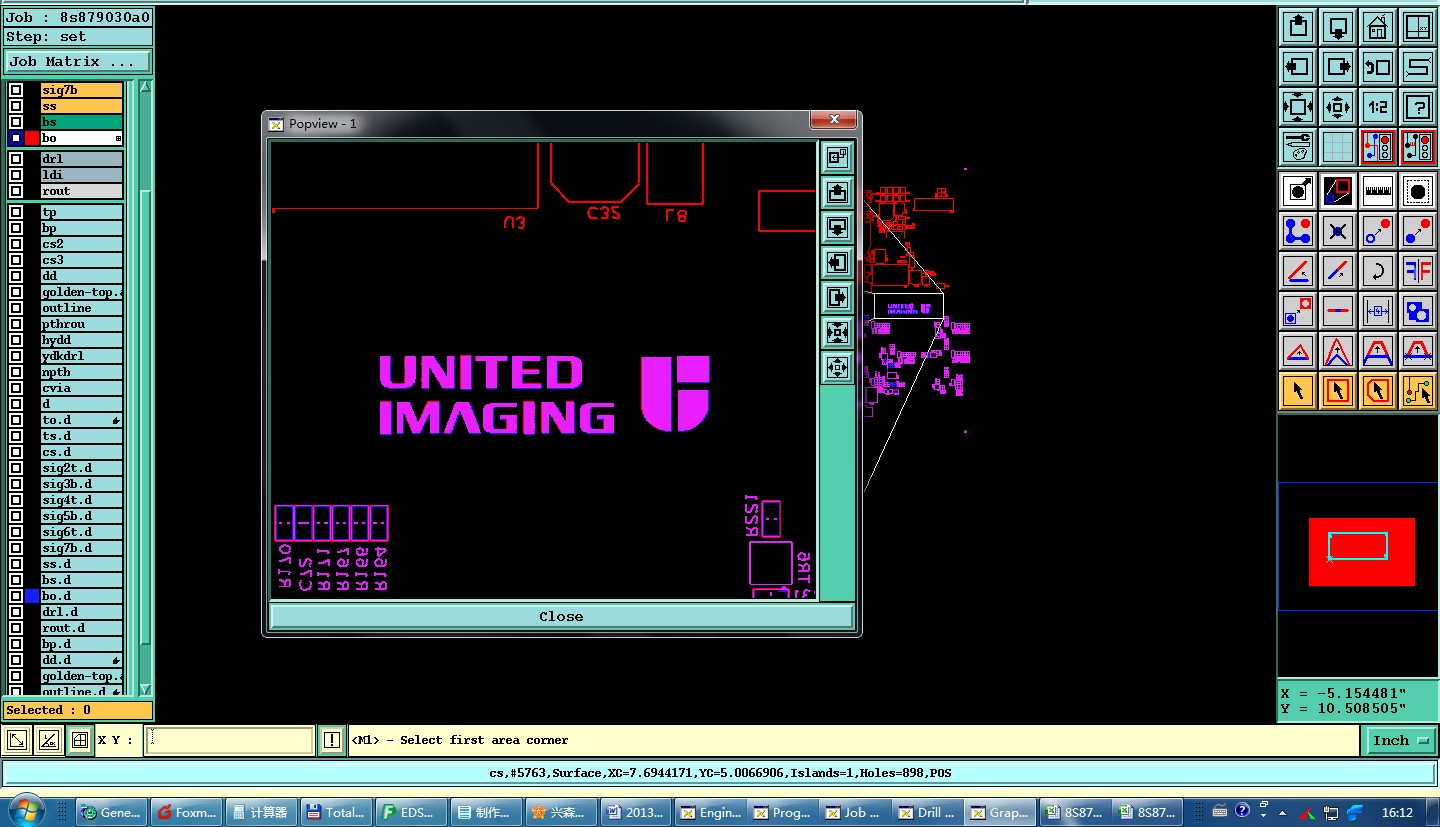1440x827 pixels.
Task: Toggle display checkbox for bo.d layer
Action: coord(16,596)
